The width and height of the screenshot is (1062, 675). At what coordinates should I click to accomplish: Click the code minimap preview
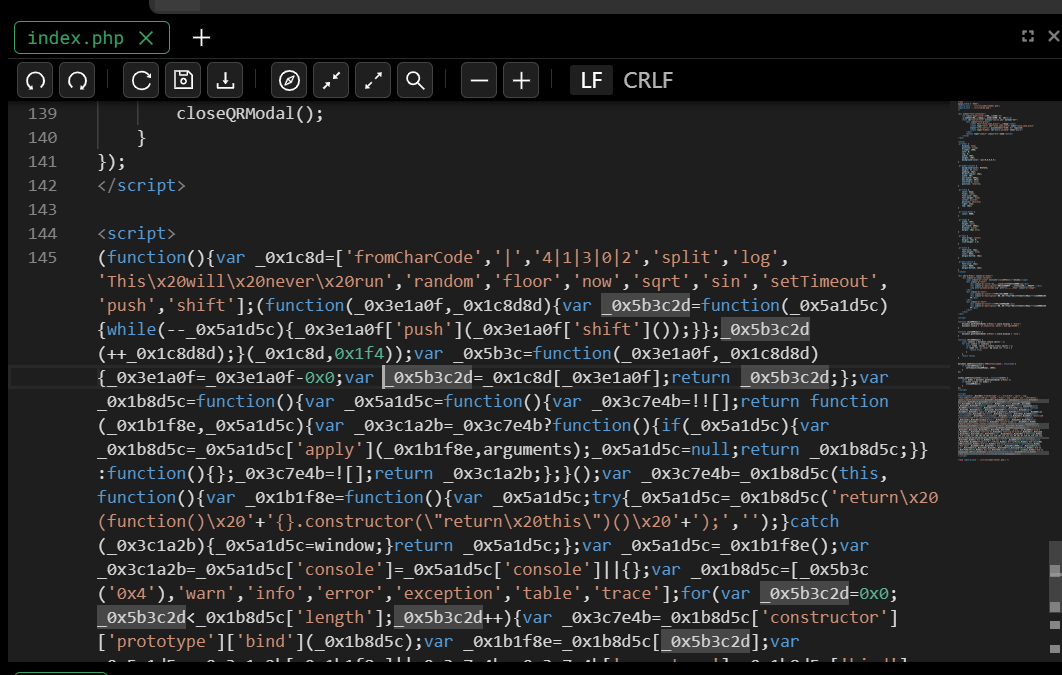(1000, 250)
